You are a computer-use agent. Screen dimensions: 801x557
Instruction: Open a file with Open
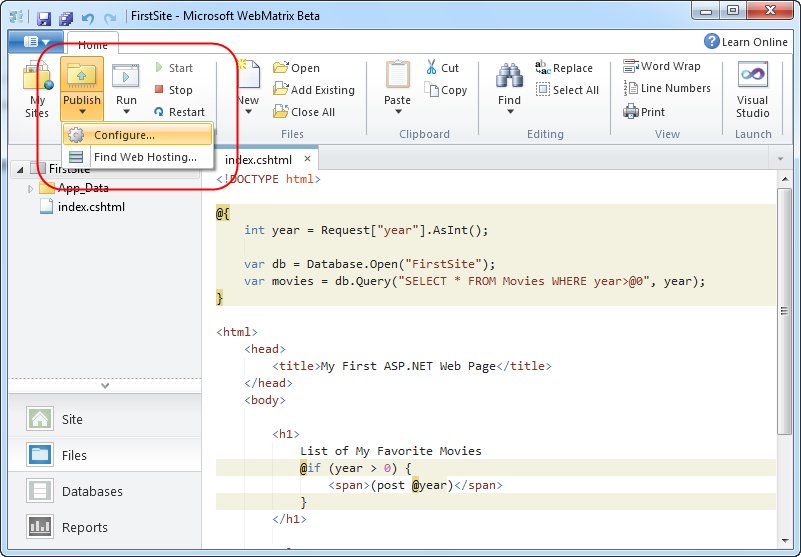296,68
